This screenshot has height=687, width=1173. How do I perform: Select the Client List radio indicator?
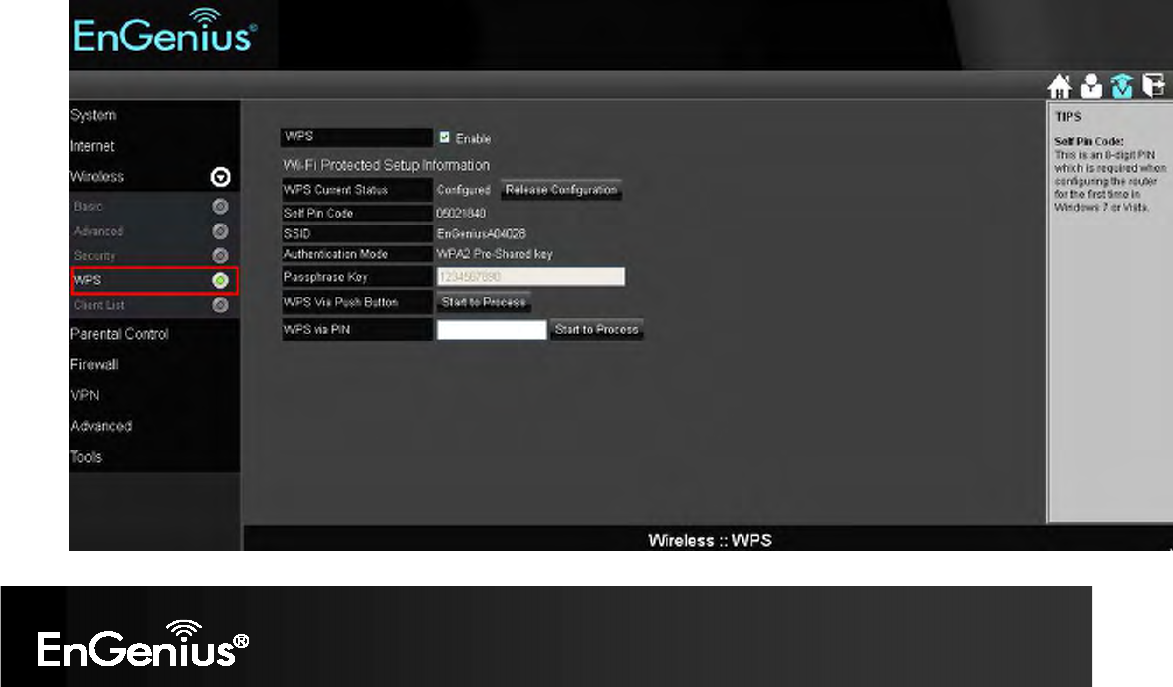220,305
